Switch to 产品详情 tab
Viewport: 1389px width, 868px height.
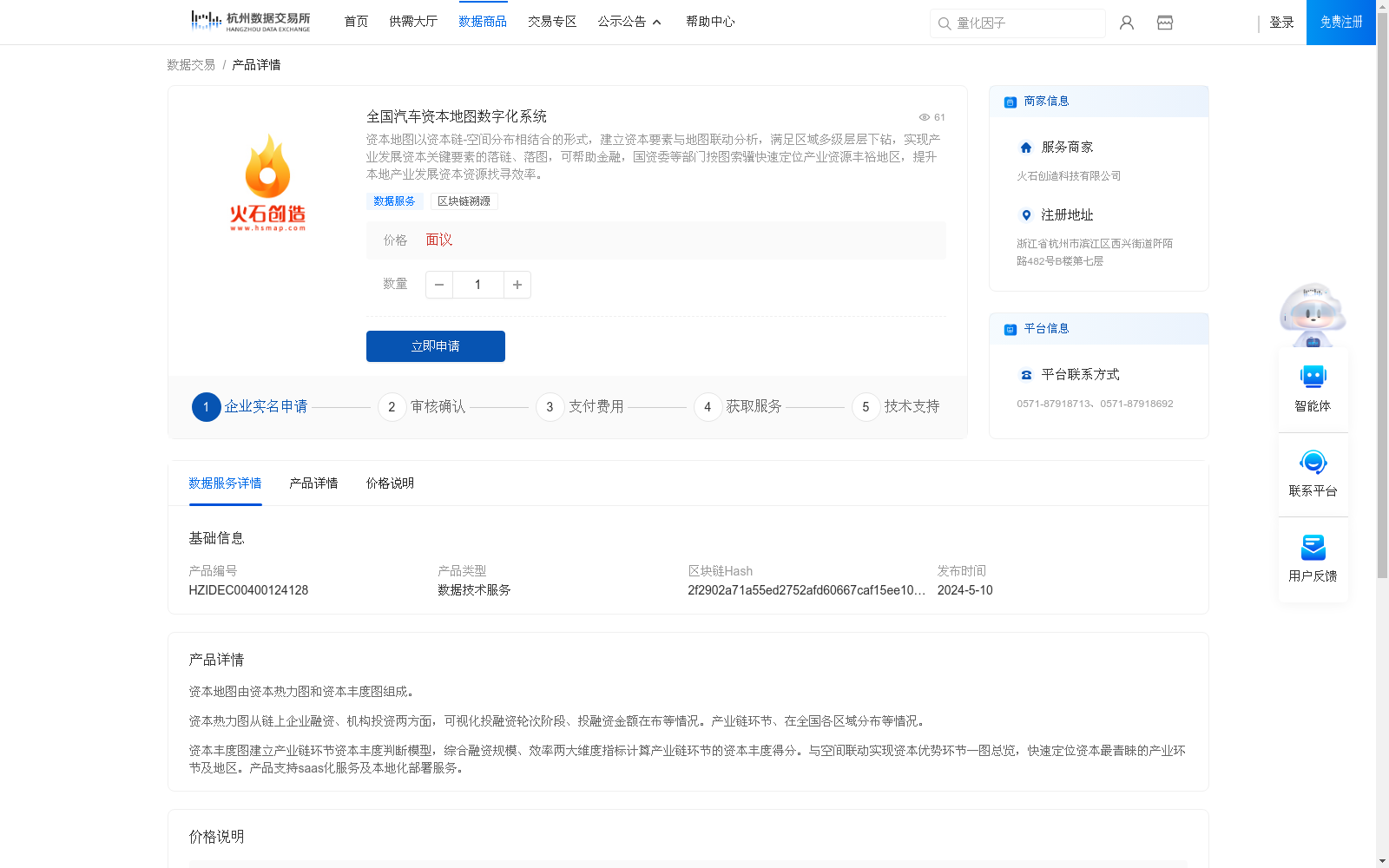313,483
